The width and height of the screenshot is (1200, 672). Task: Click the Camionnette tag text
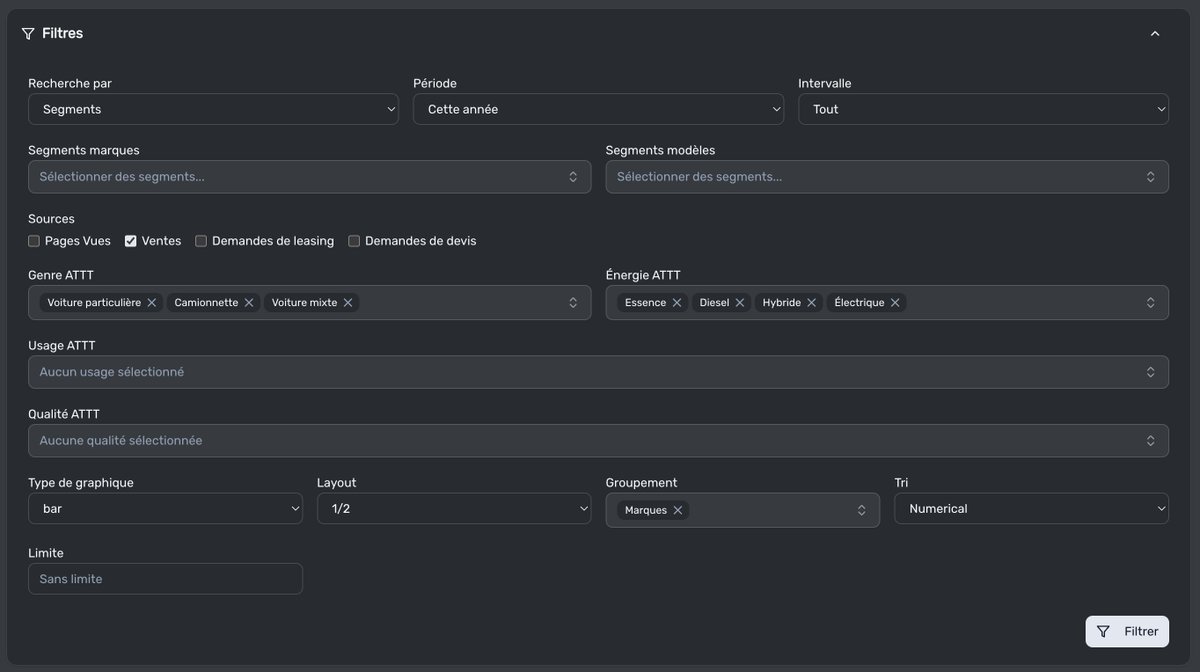(206, 302)
